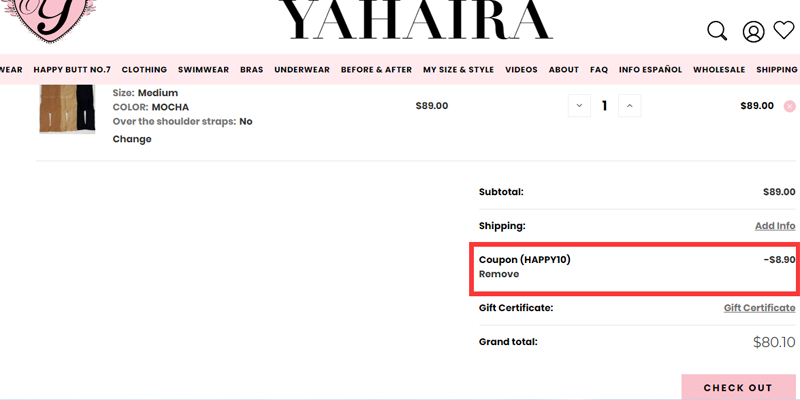800x400 pixels.
Task: Go to the Videos page
Action: tap(521, 69)
